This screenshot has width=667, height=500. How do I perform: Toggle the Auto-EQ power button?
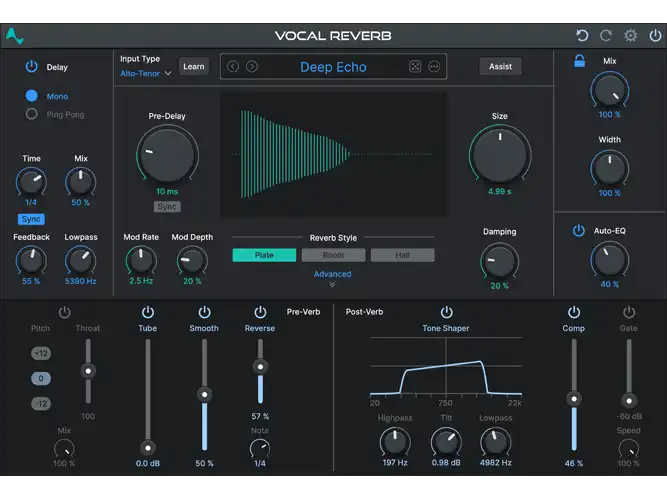point(579,231)
